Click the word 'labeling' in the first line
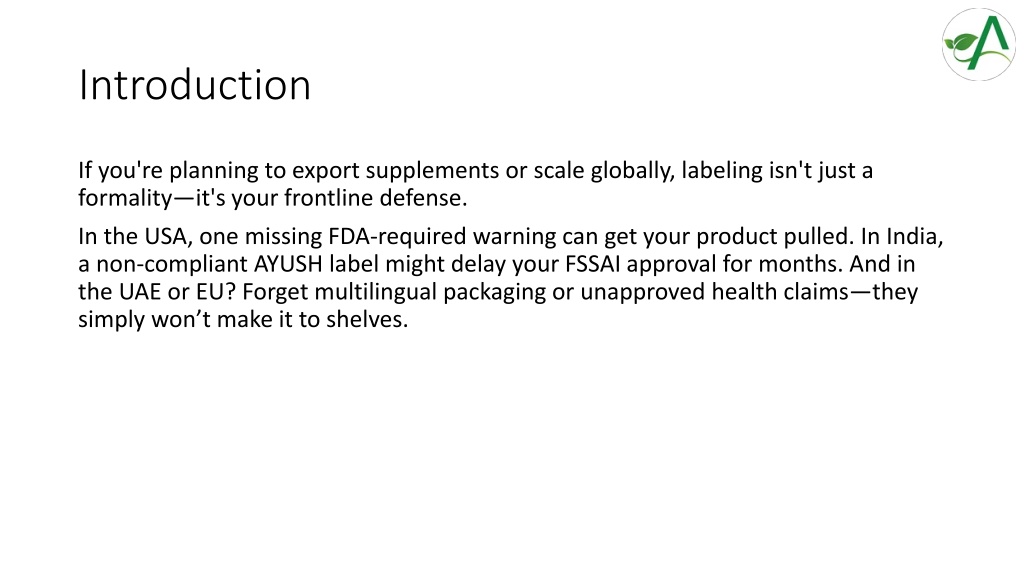 coord(722,170)
